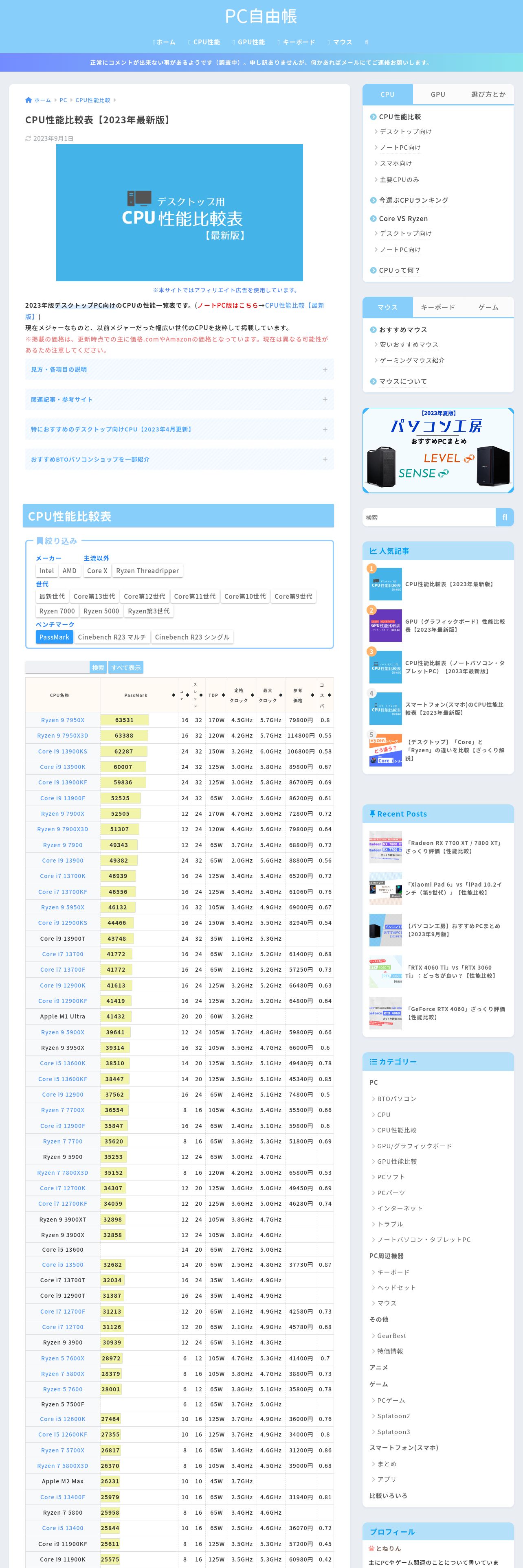Switch to the ゲーム widget tab
Image resolution: width=523 pixels, height=1568 pixels.
coord(488,307)
